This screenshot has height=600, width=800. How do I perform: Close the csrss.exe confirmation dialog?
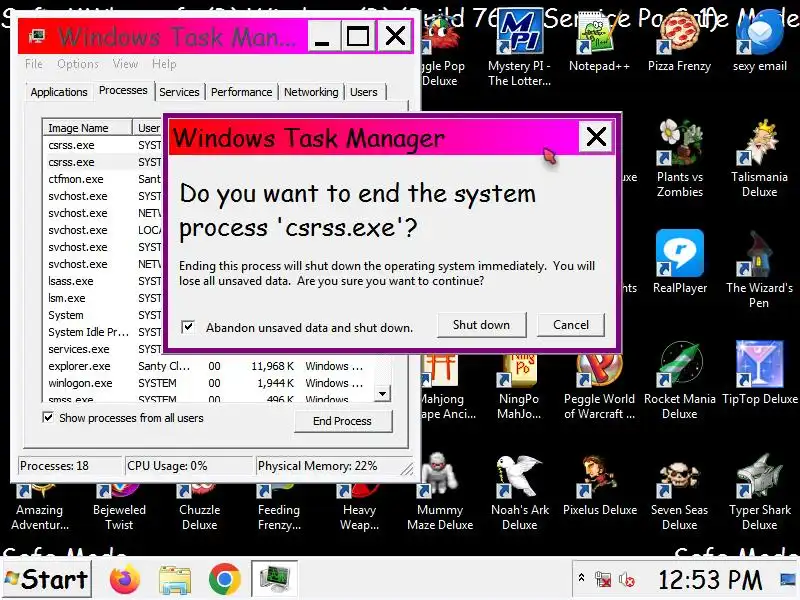(x=596, y=137)
